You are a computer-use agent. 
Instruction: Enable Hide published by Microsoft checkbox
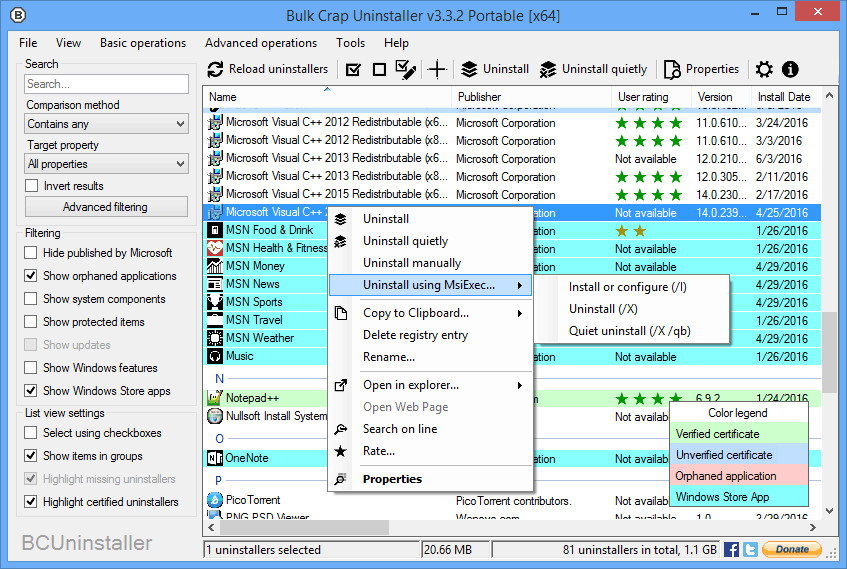pos(32,254)
